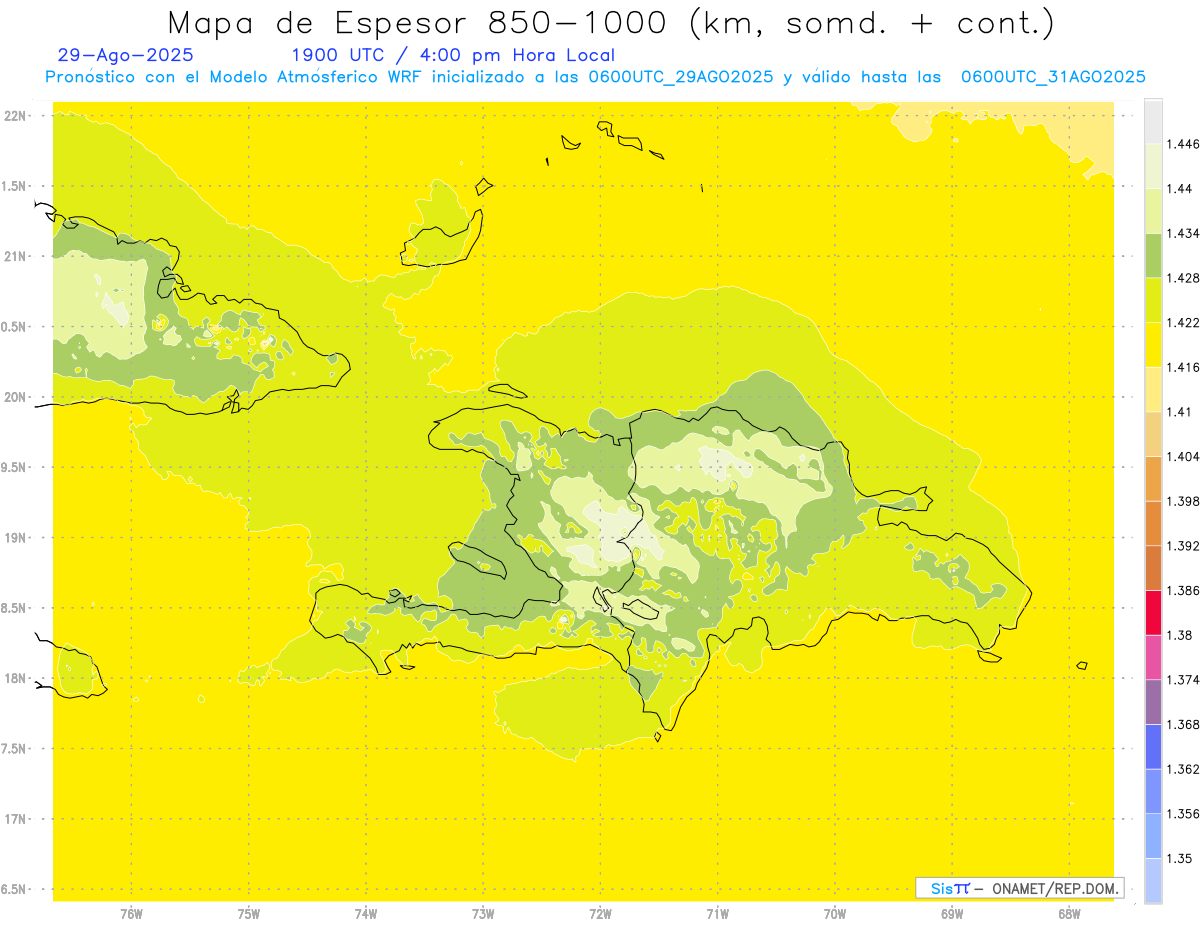This screenshot has width=1200, height=927.
Task: Select the legend value 1.41
Action: (x=1180, y=411)
